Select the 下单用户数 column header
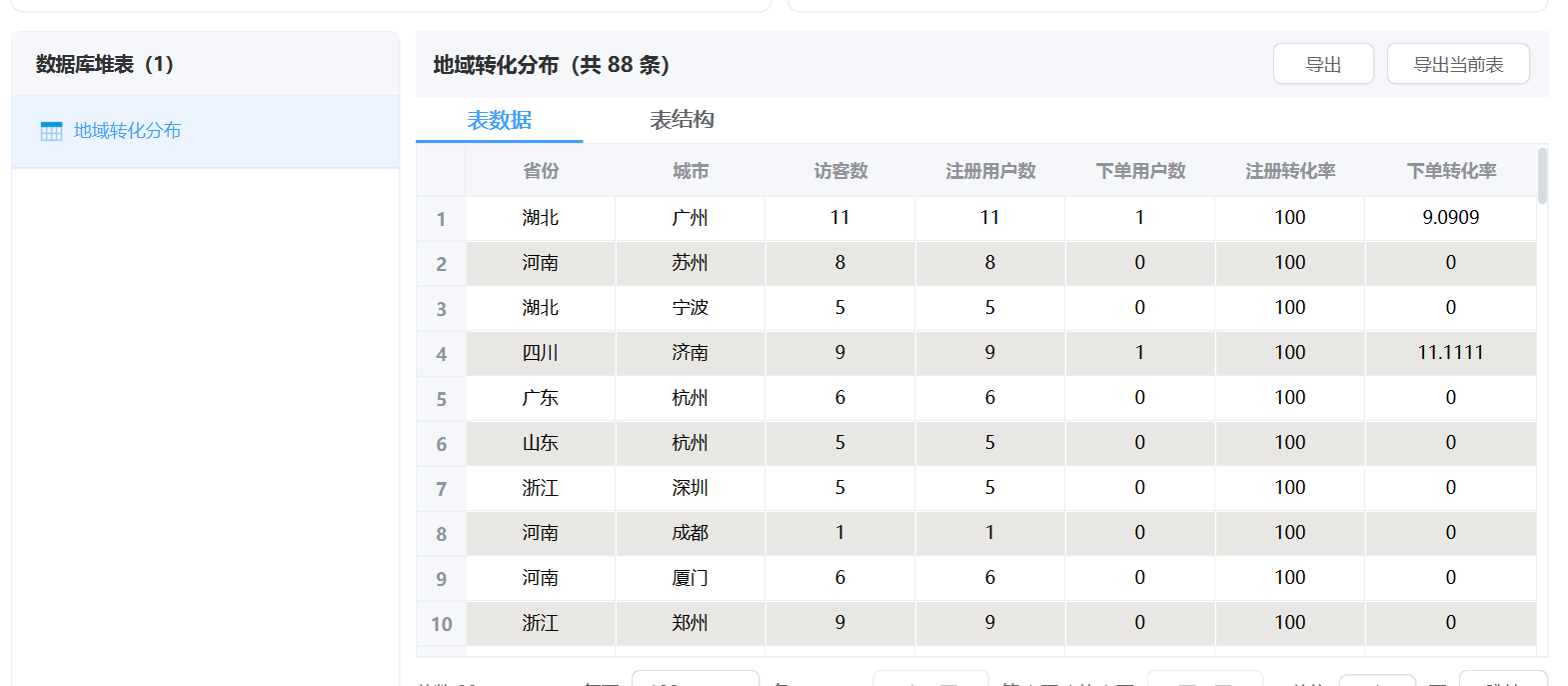The width and height of the screenshot is (1568, 686). pos(1139,171)
